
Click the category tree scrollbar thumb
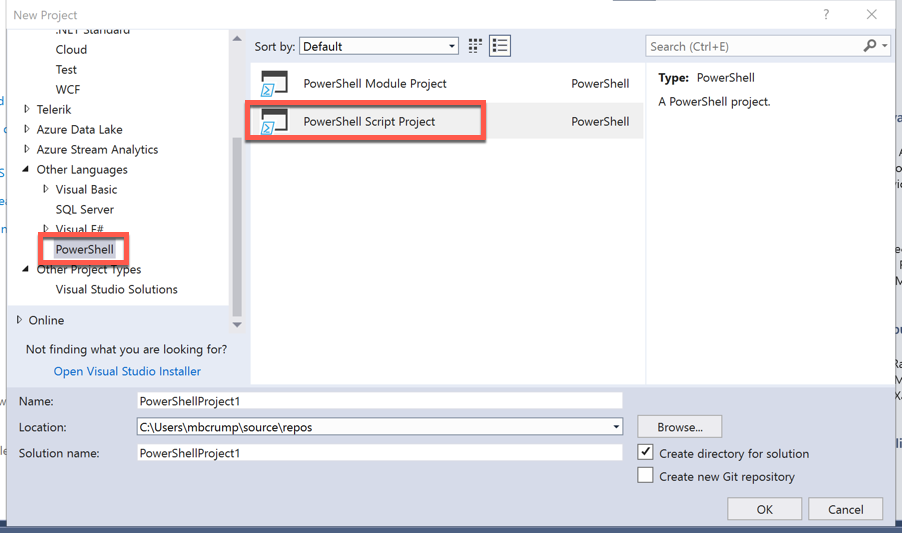pyautogui.click(x=237, y=227)
